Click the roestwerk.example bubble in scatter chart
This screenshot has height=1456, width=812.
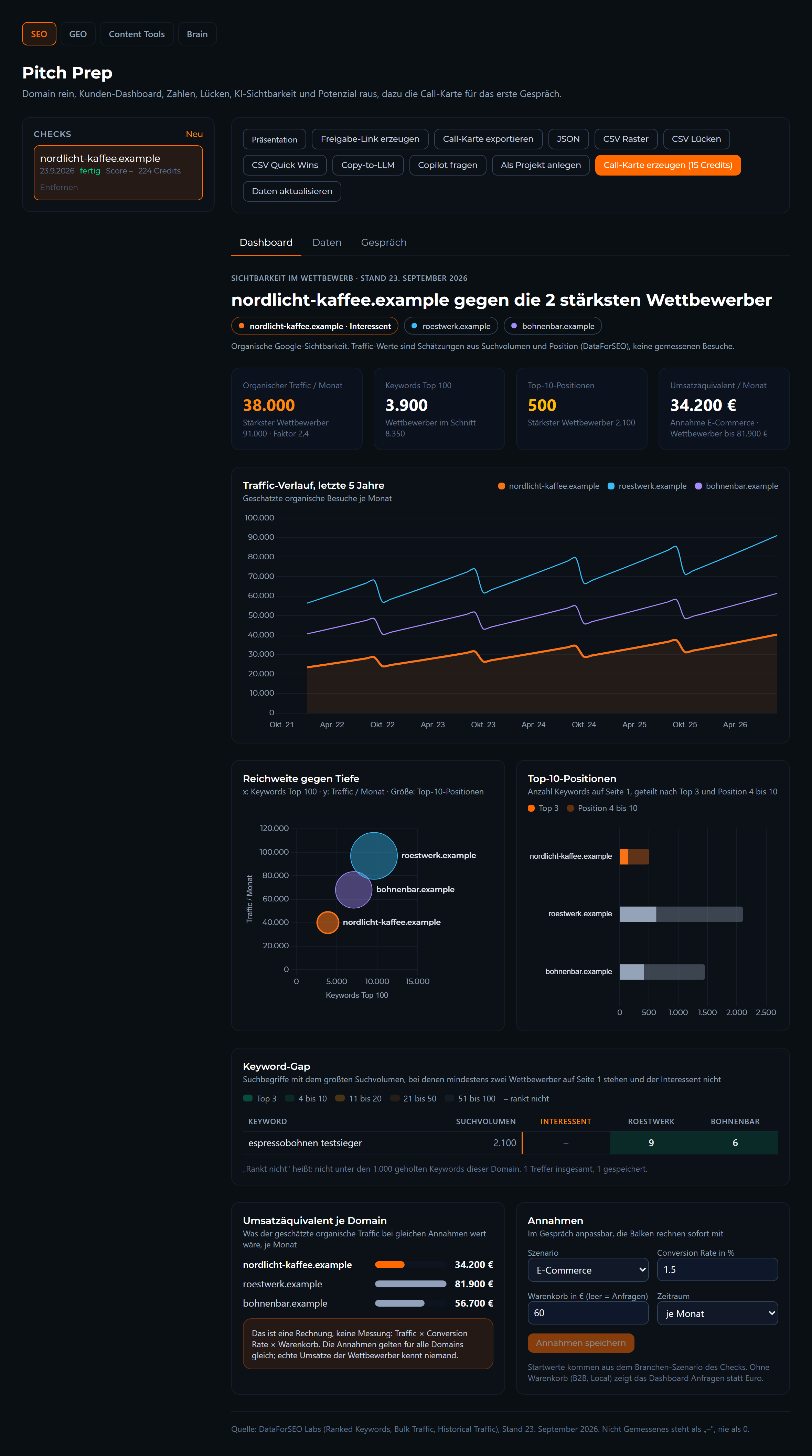coord(374,856)
